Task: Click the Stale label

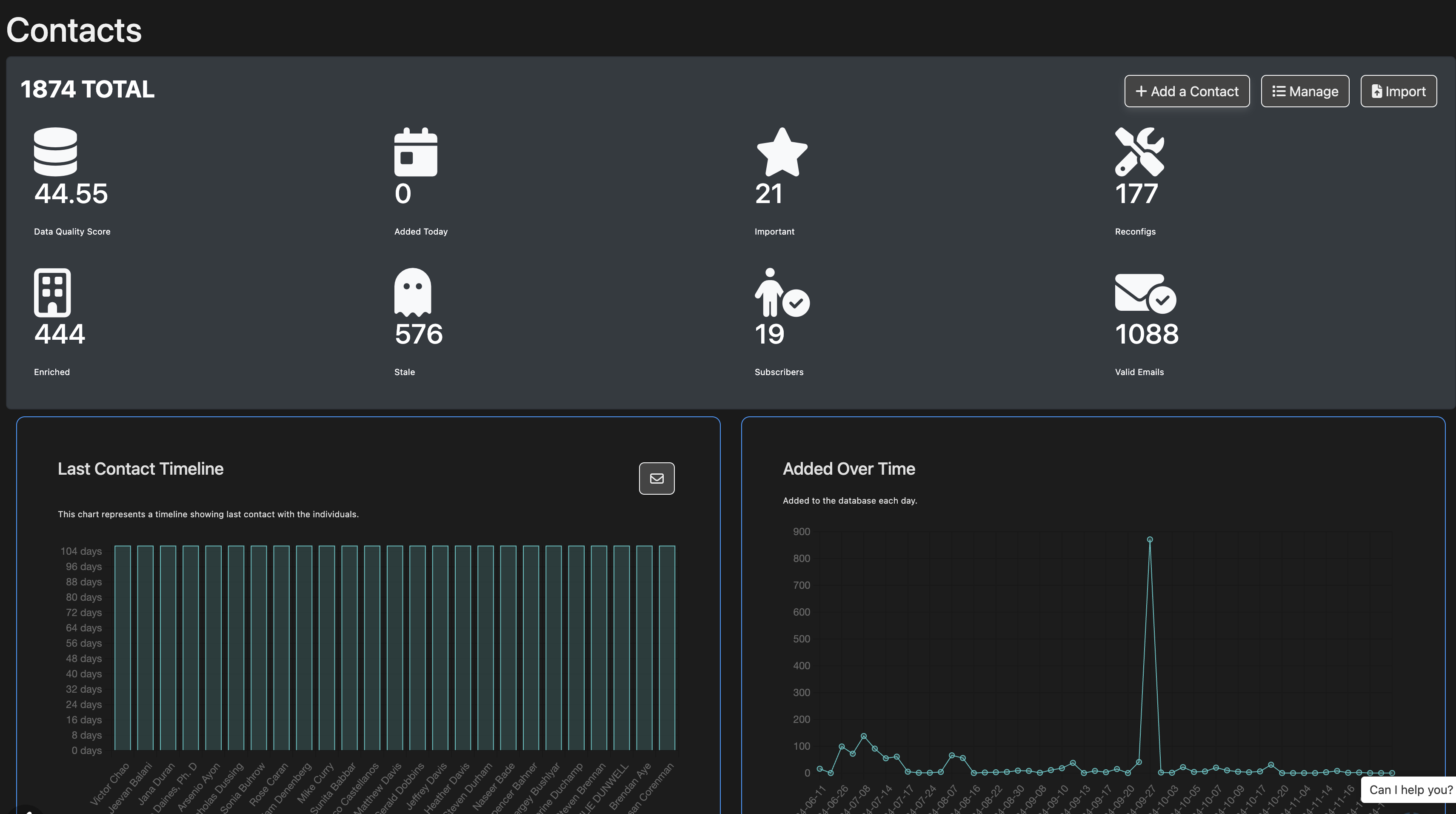Action: pyautogui.click(x=405, y=372)
